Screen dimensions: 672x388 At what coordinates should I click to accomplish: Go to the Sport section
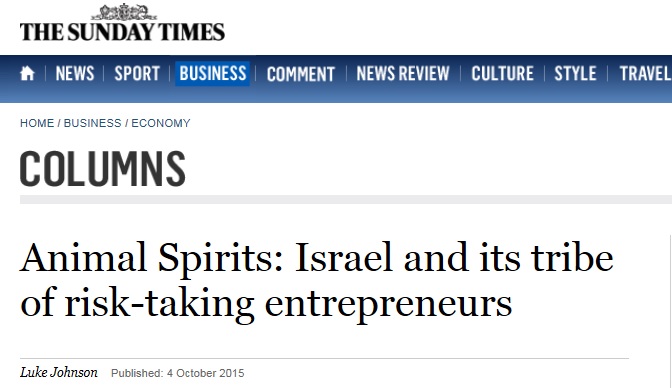click(x=137, y=73)
